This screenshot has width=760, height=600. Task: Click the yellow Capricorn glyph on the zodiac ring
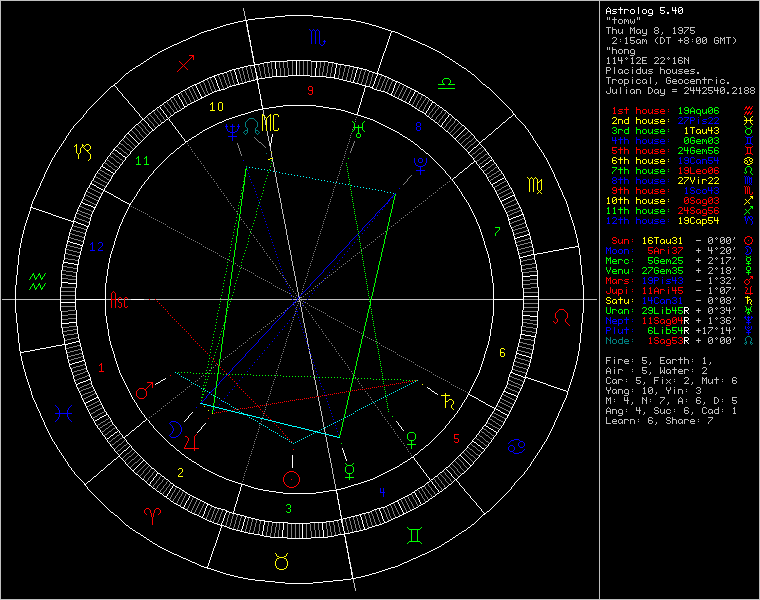point(83,152)
